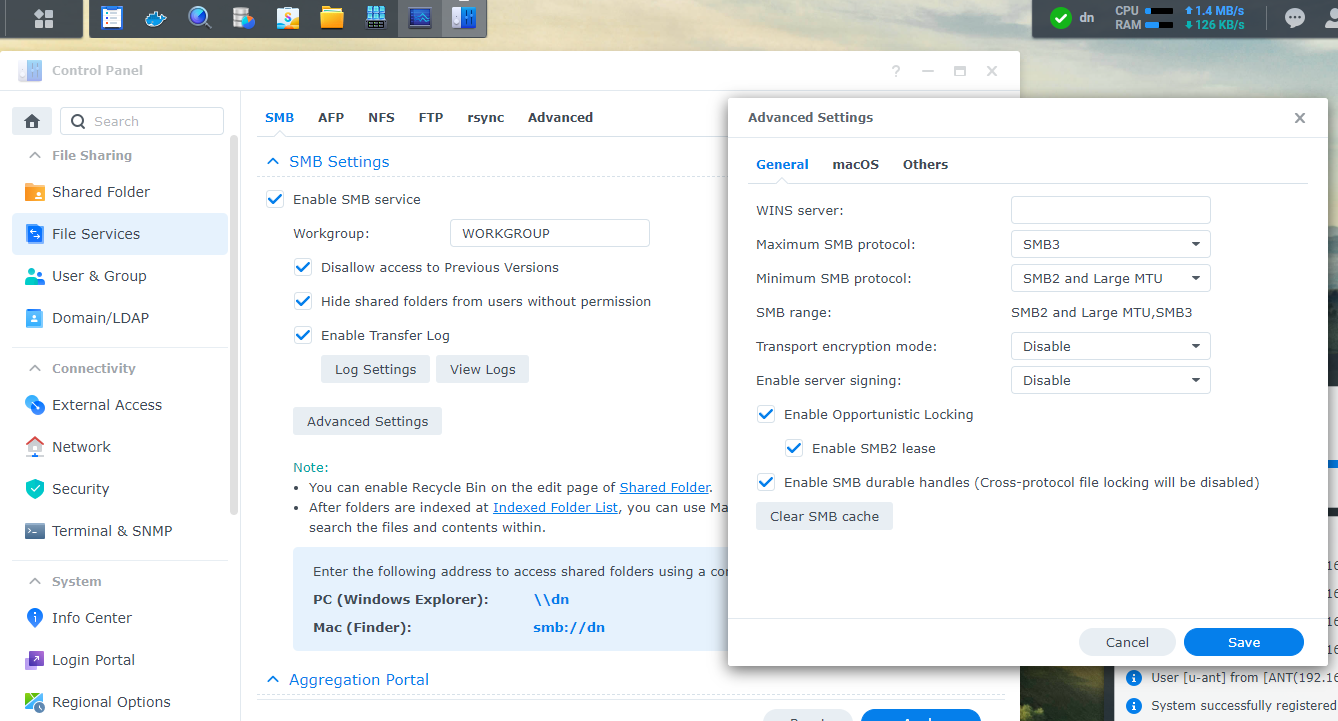Open Docker from the taskbar
Viewport: 1338px width, 721px height.
click(x=156, y=17)
